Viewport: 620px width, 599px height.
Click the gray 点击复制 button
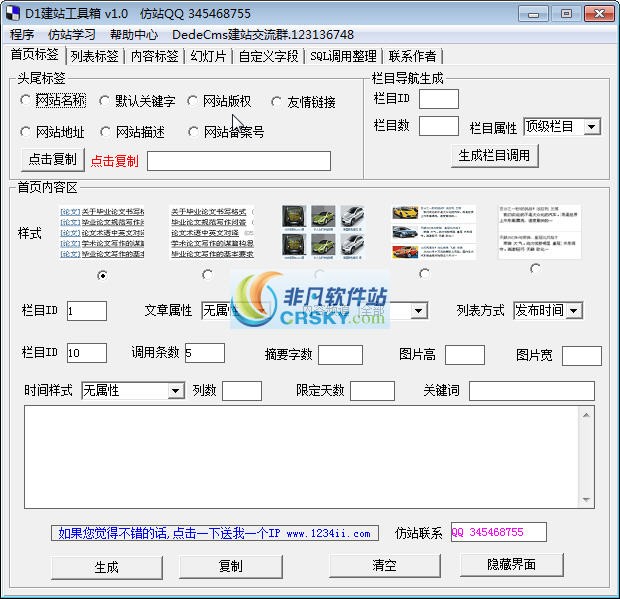(x=53, y=159)
